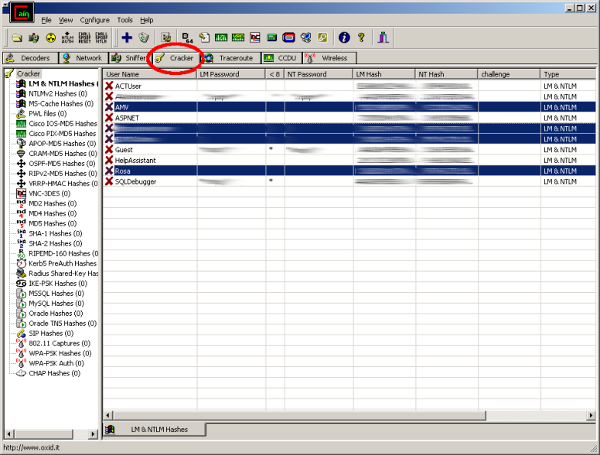
Task: Click the challenge column header
Action: (509, 74)
